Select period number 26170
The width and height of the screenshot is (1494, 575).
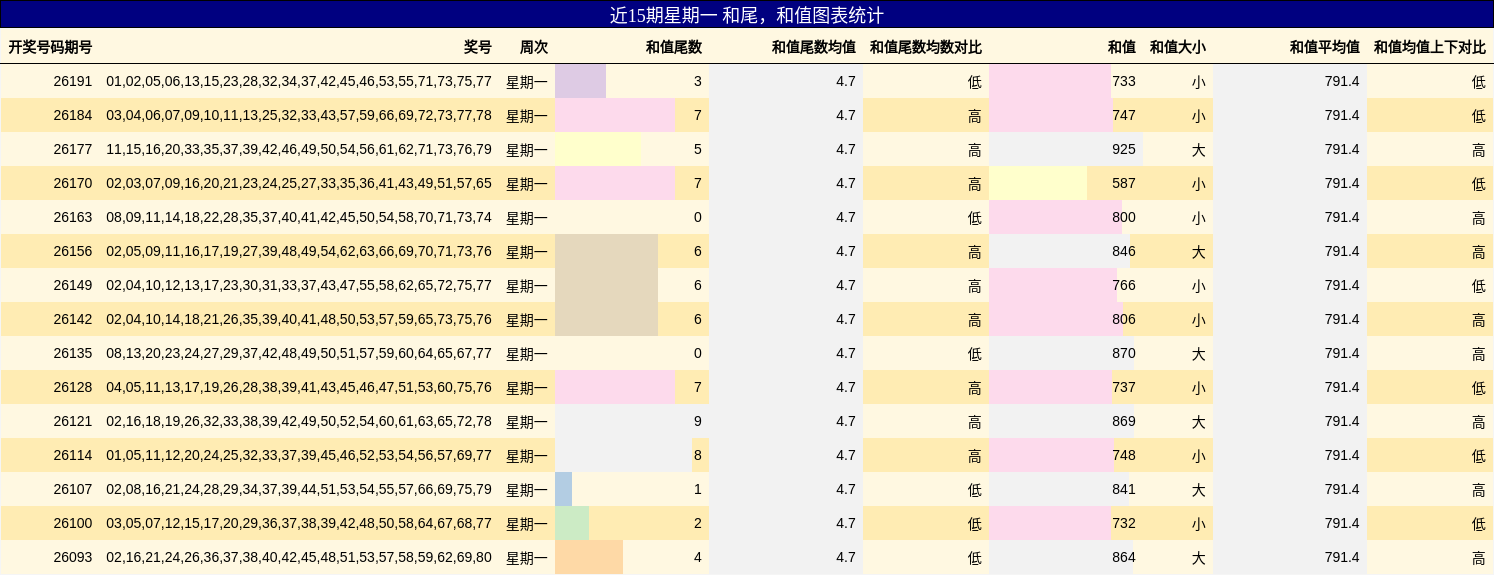tap(72, 183)
